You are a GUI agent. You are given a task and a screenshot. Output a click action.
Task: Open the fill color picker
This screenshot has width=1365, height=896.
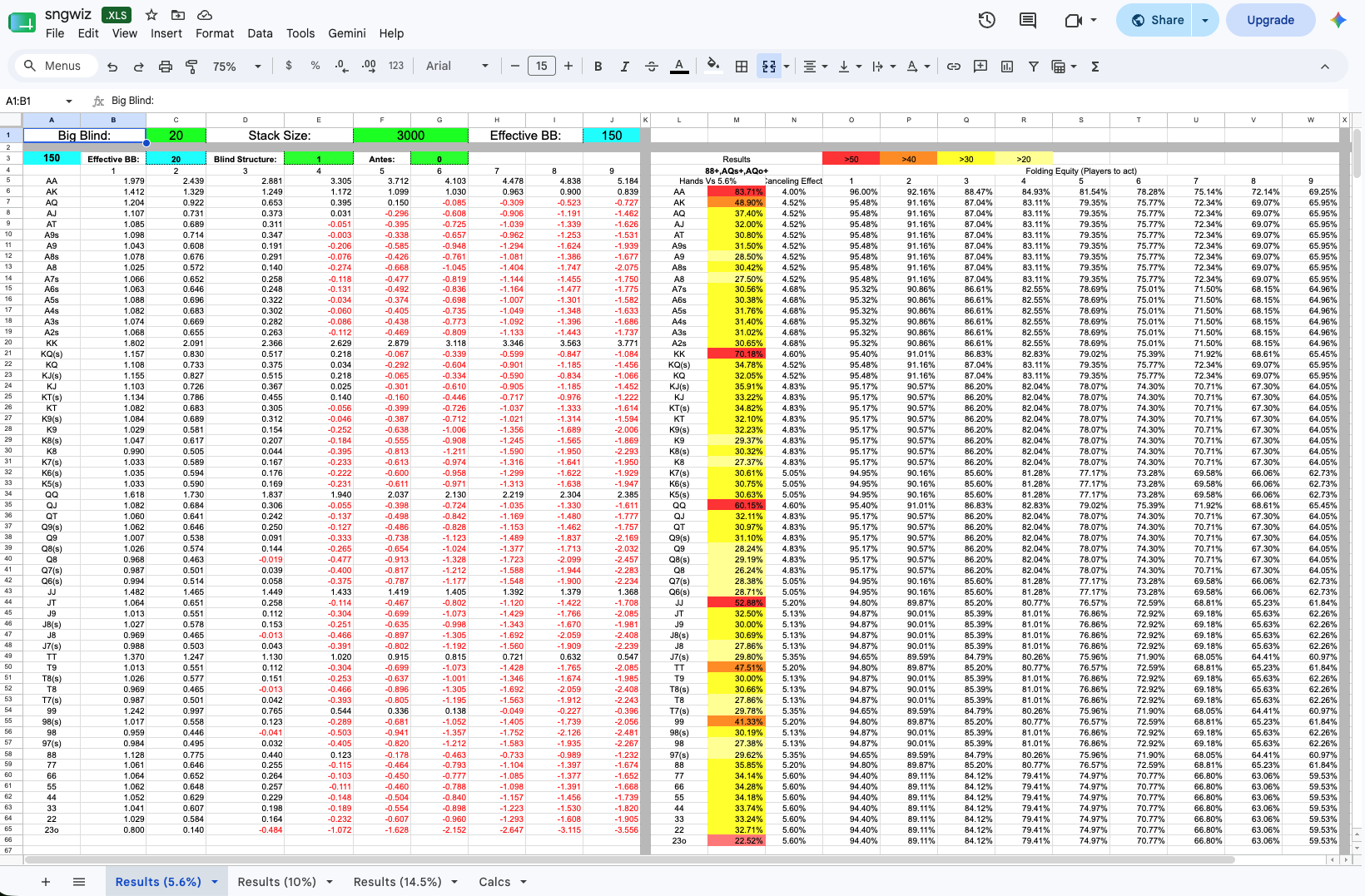[712, 66]
